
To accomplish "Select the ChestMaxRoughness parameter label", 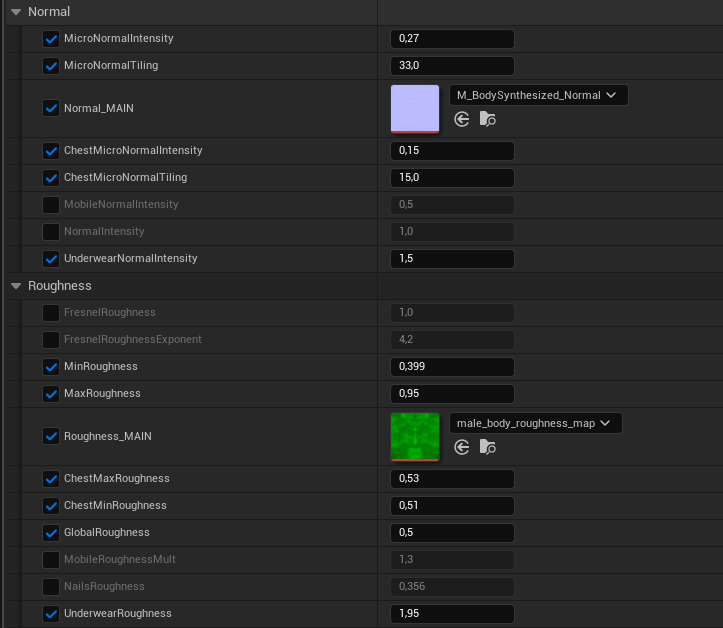I will tap(117, 478).
